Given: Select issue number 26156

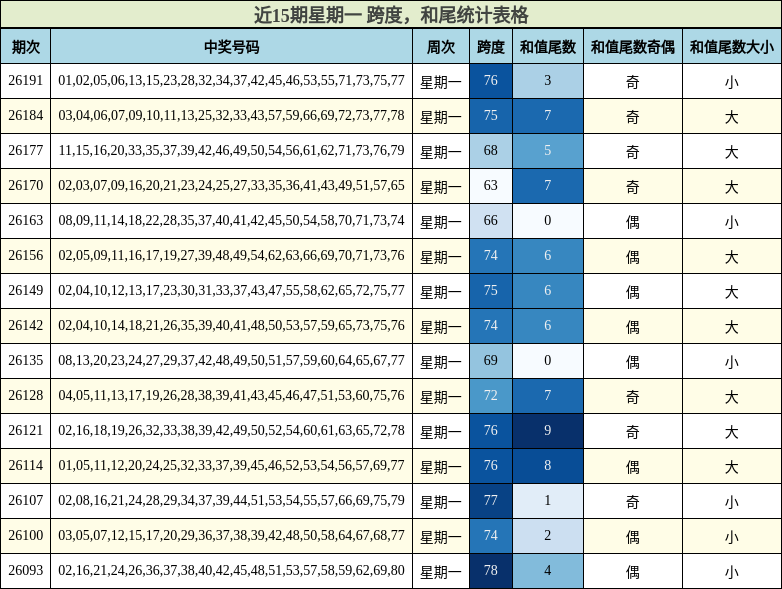Looking at the screenshot, I should [25, 255].
